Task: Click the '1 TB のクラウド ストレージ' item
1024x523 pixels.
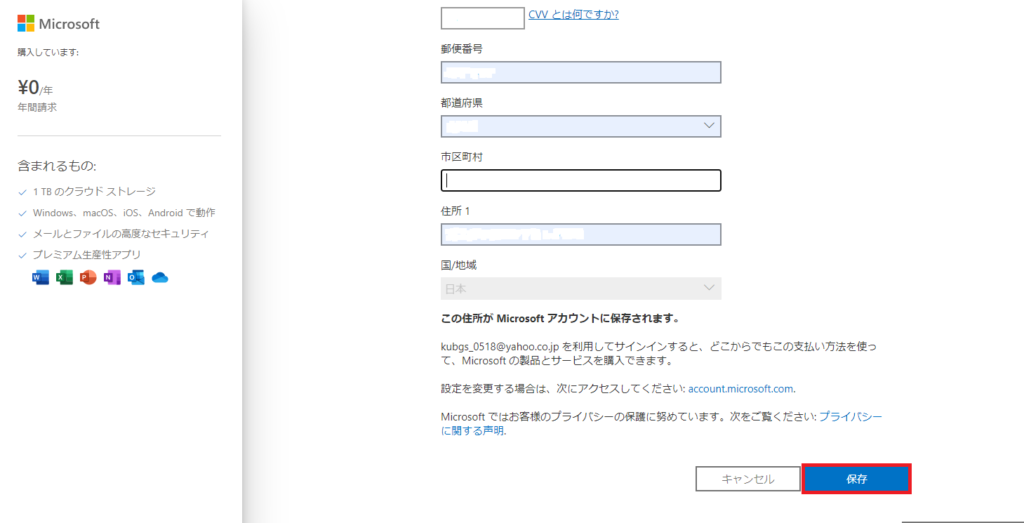Action: tap(94, 191)
